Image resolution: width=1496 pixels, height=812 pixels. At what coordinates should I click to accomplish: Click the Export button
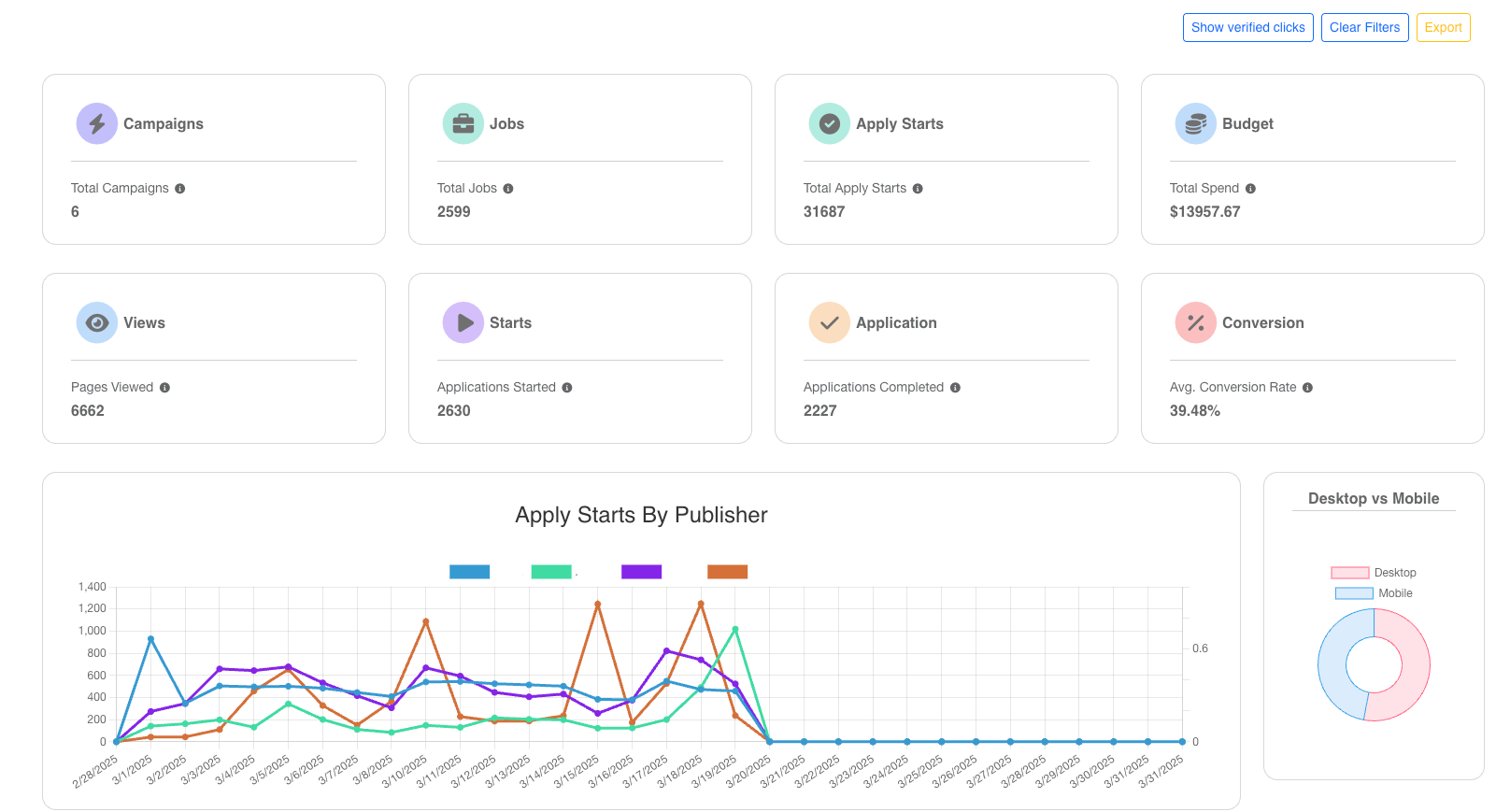click(1443, 28)
